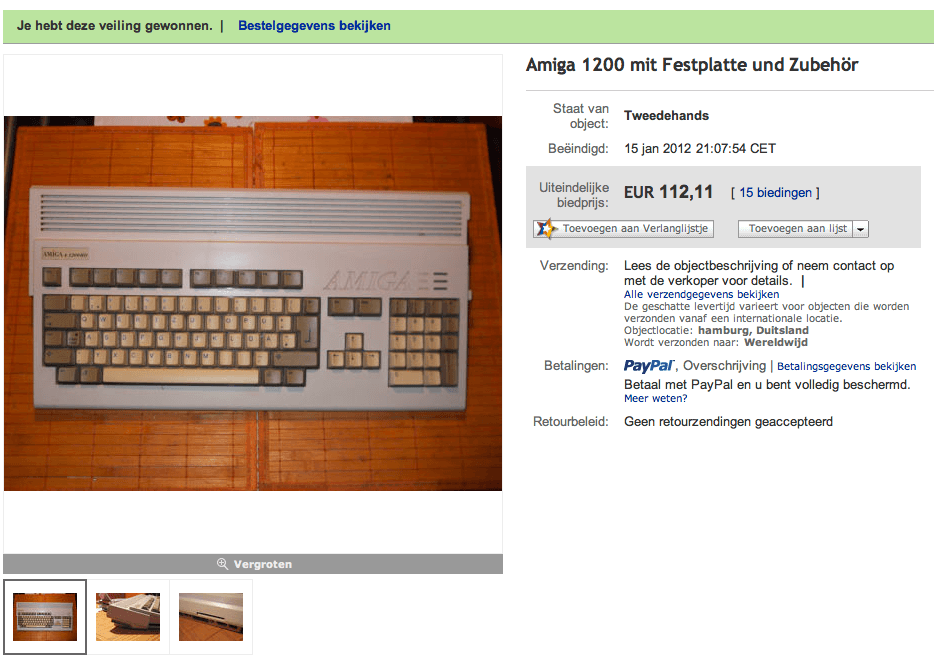Click the magnifier icon beside Vergroten
This screenshot has height=663, width=934.
(x=222, y=564)
